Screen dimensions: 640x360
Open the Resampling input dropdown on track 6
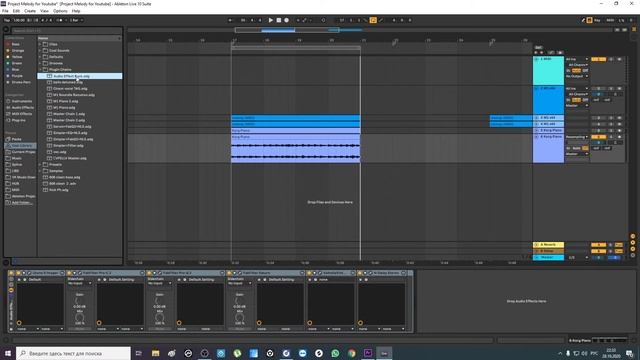pos(577,137)
